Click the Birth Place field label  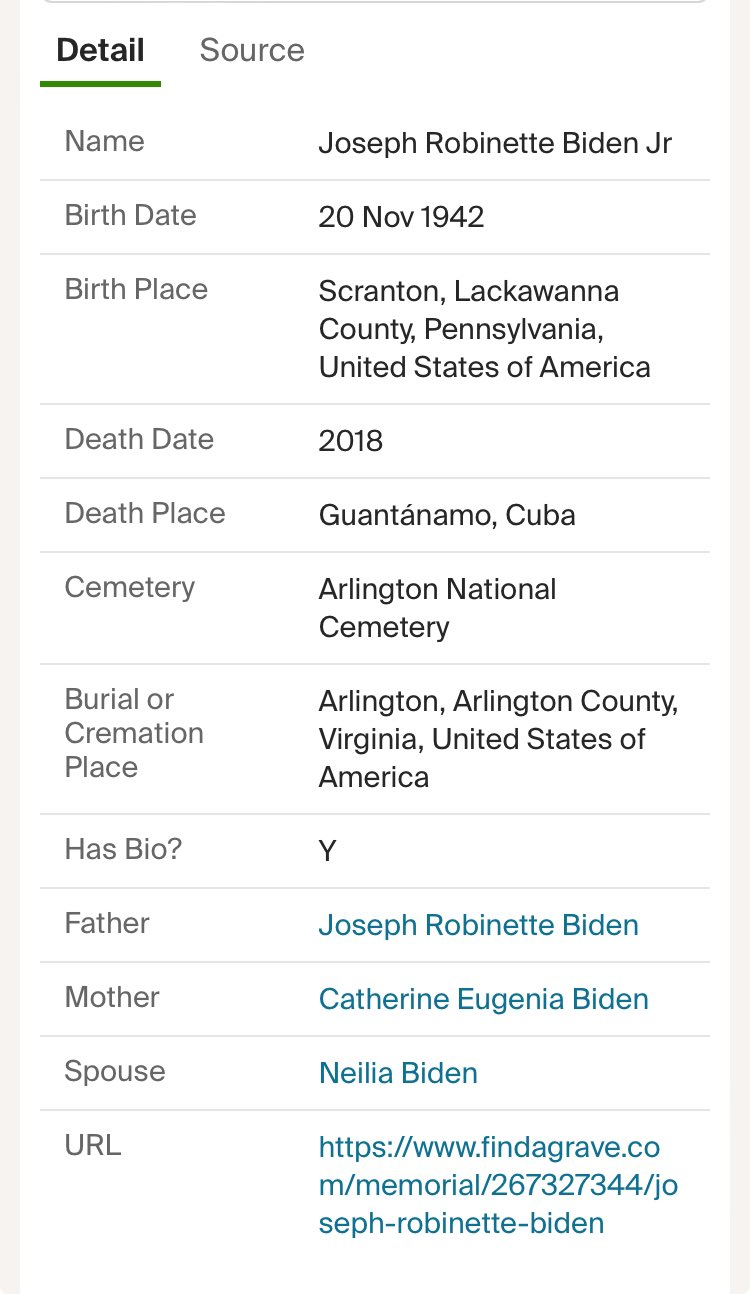136,289
